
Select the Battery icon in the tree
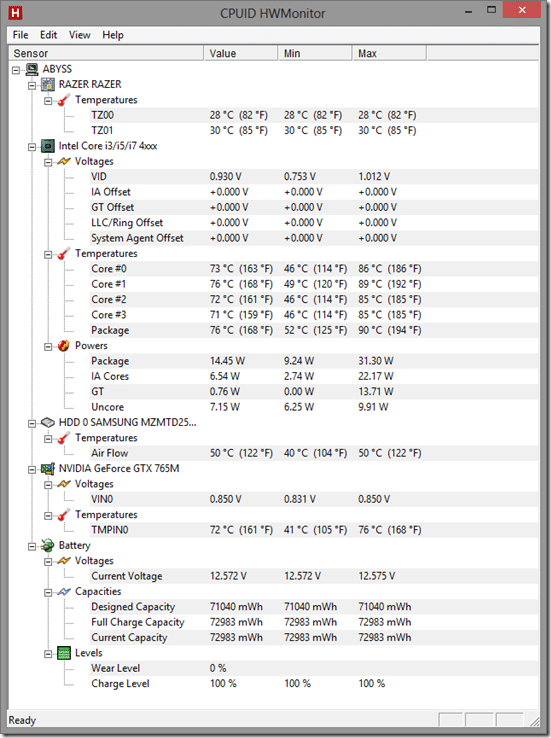48,545
